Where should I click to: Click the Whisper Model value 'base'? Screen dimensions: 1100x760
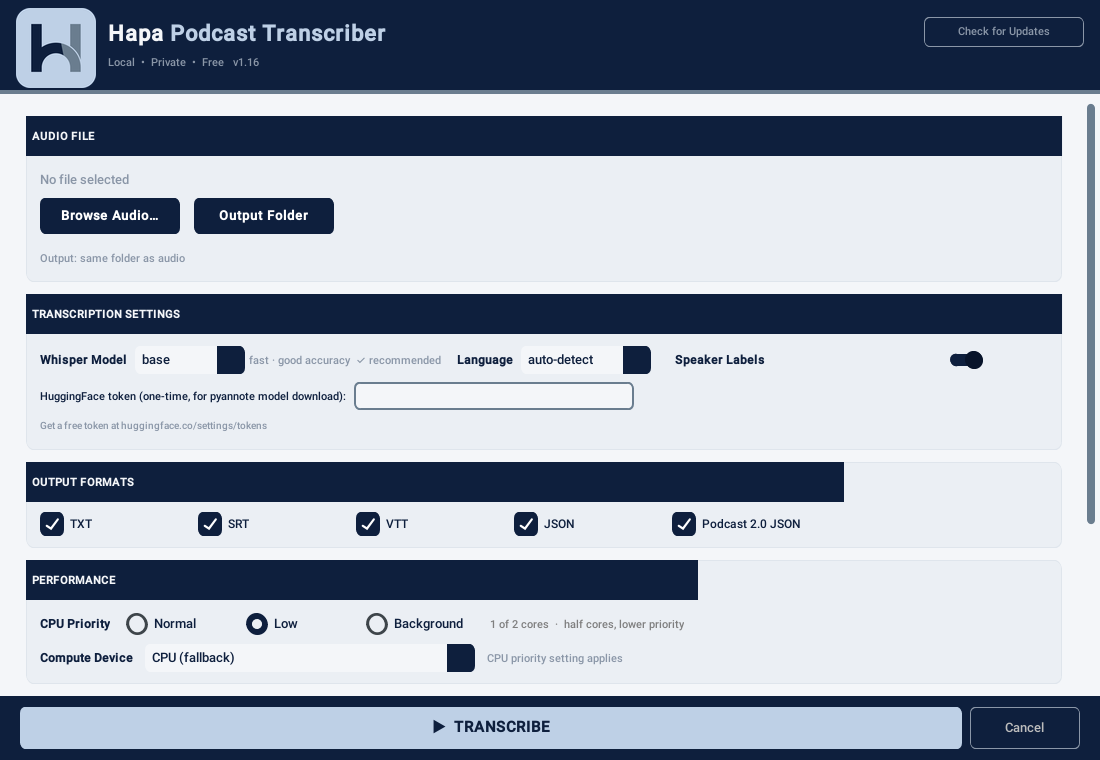175,360
